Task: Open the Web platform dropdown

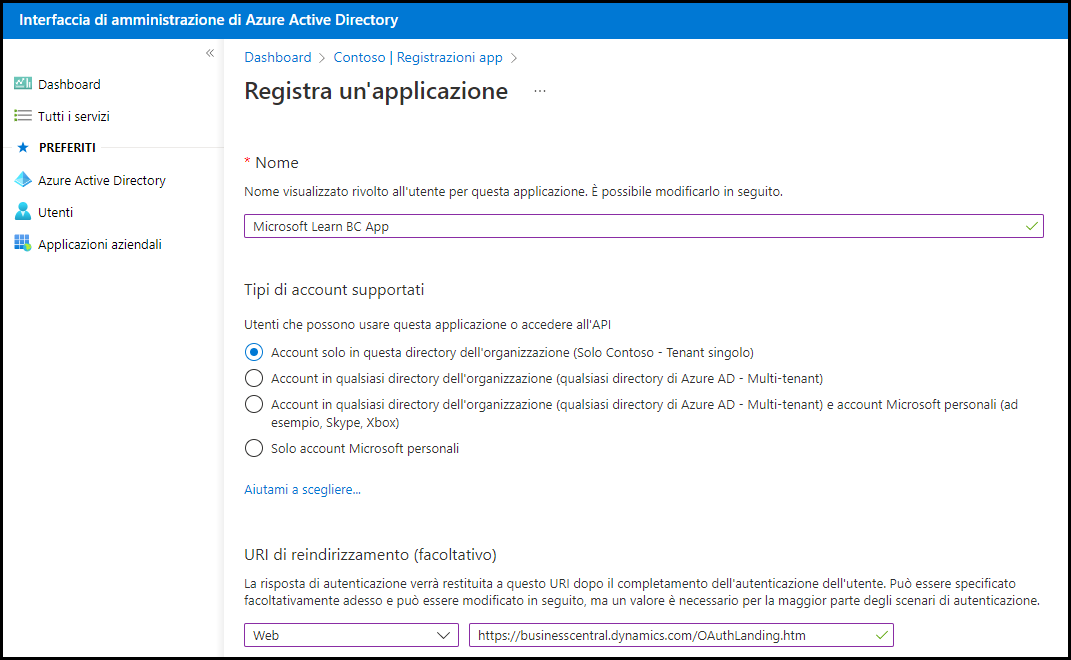Action: [351, 635]
